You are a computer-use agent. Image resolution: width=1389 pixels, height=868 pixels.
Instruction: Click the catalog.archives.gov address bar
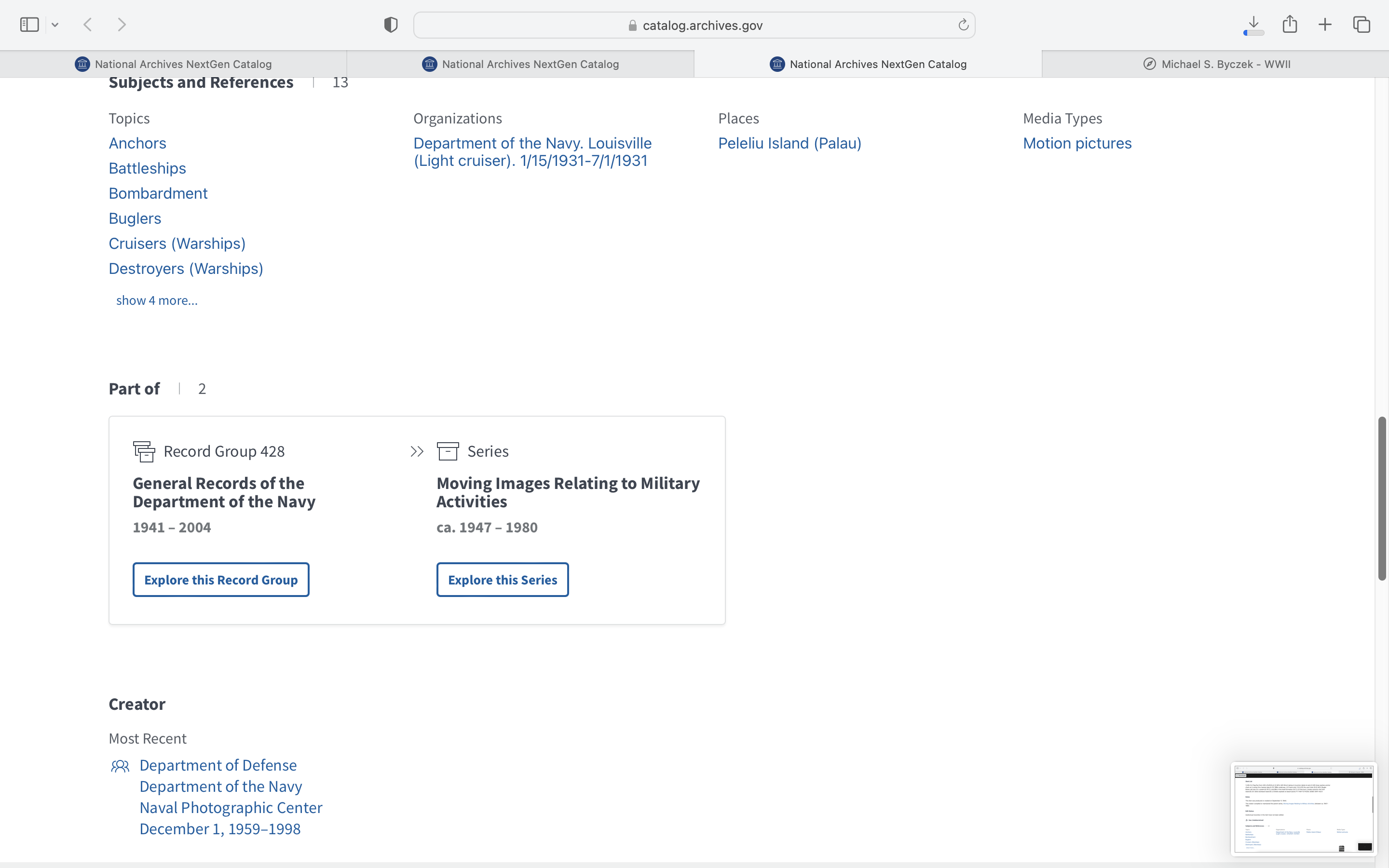coord(694,25)
